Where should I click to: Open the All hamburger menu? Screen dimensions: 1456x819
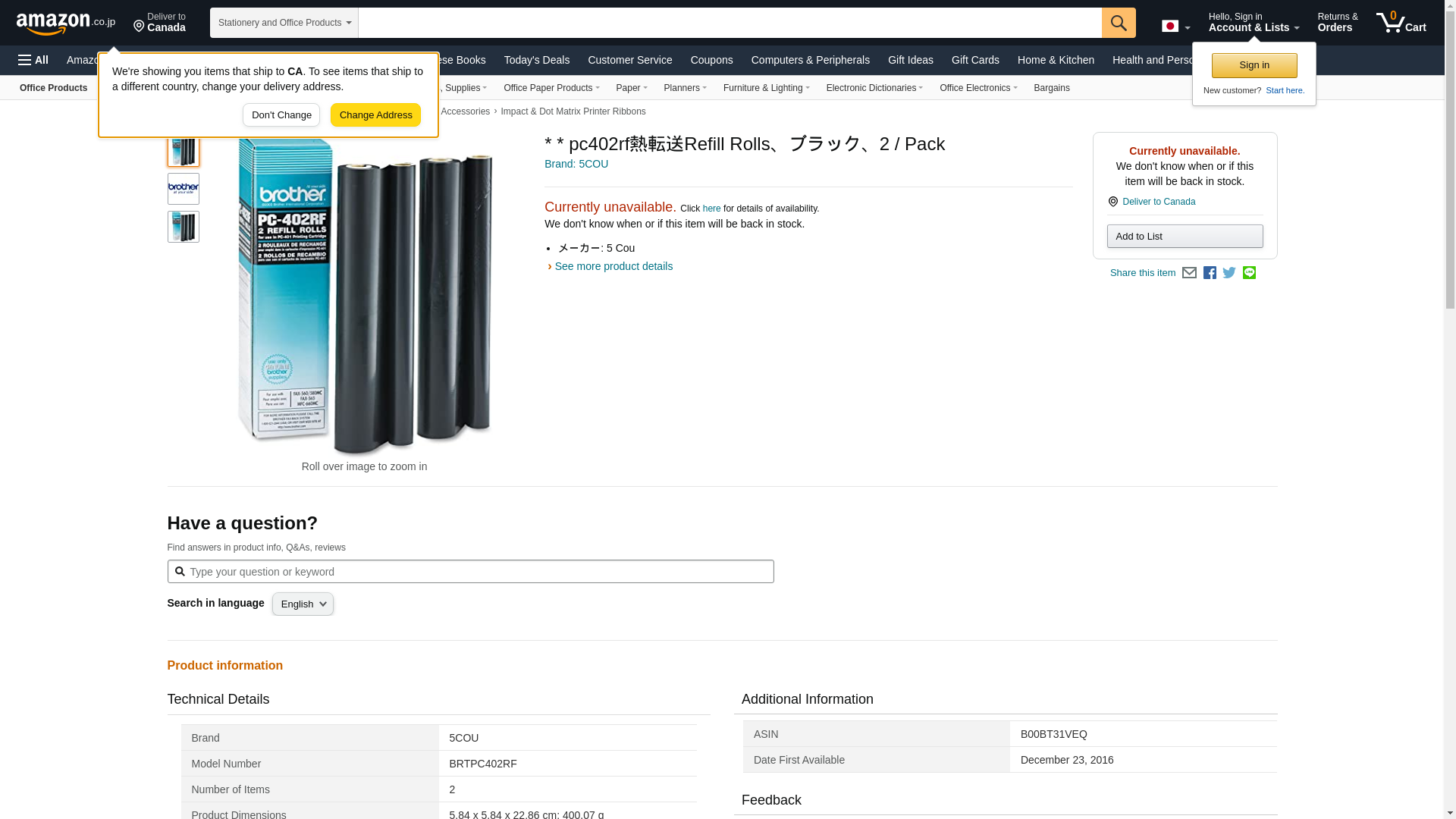pos(33,60)
